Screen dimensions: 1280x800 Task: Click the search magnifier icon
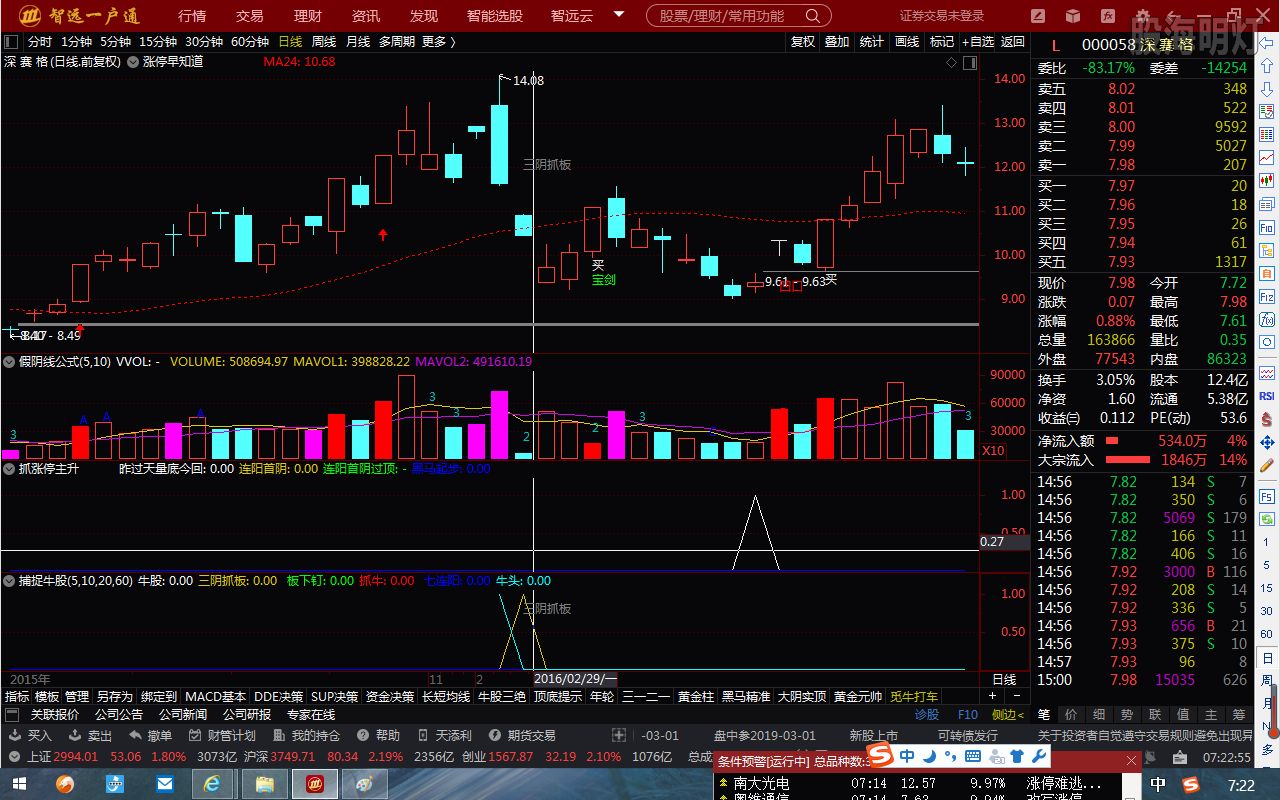pos(813,16)
